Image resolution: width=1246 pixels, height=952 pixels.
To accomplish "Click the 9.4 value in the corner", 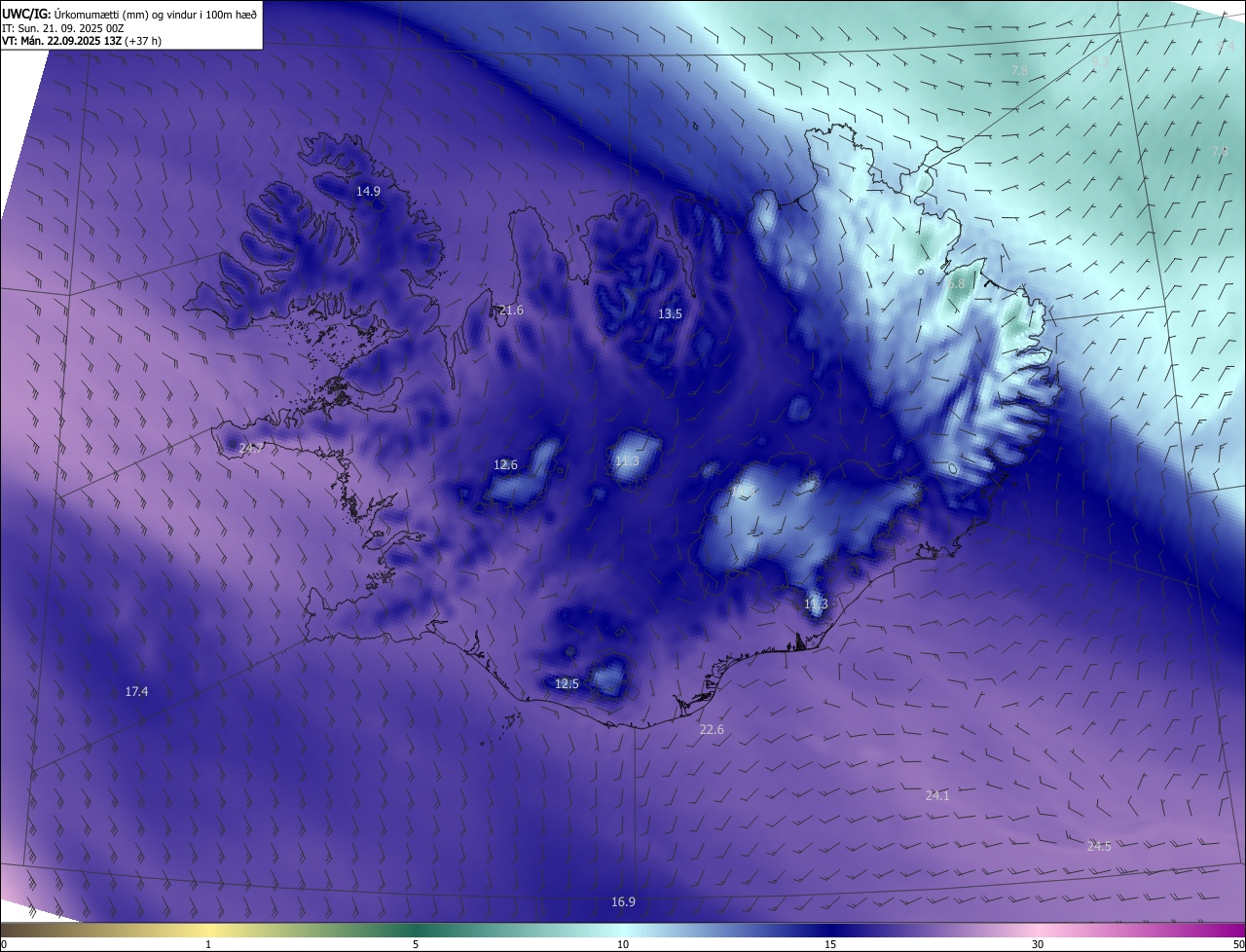I will 1225,46.
